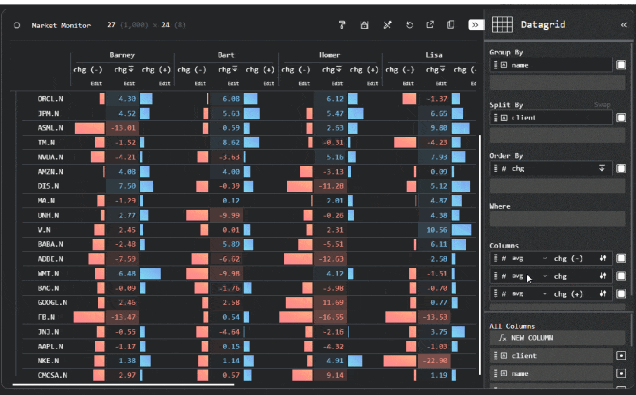Click the Swap link beside Split By
The width and height of the screenshot is (636, 395).
602,105
